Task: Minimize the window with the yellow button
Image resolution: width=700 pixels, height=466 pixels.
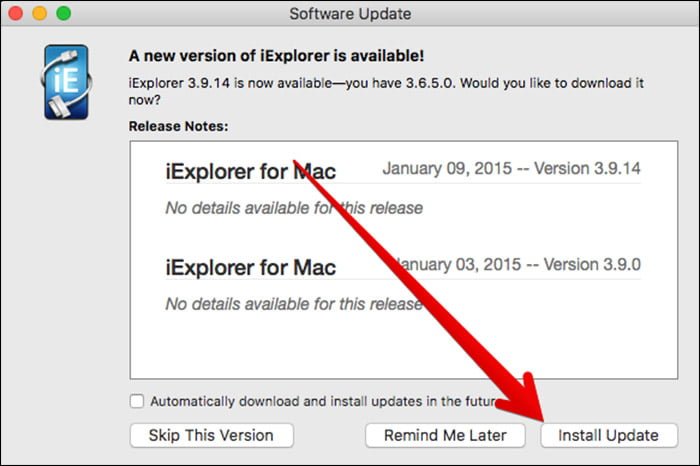Action: [x=42, y=15]
